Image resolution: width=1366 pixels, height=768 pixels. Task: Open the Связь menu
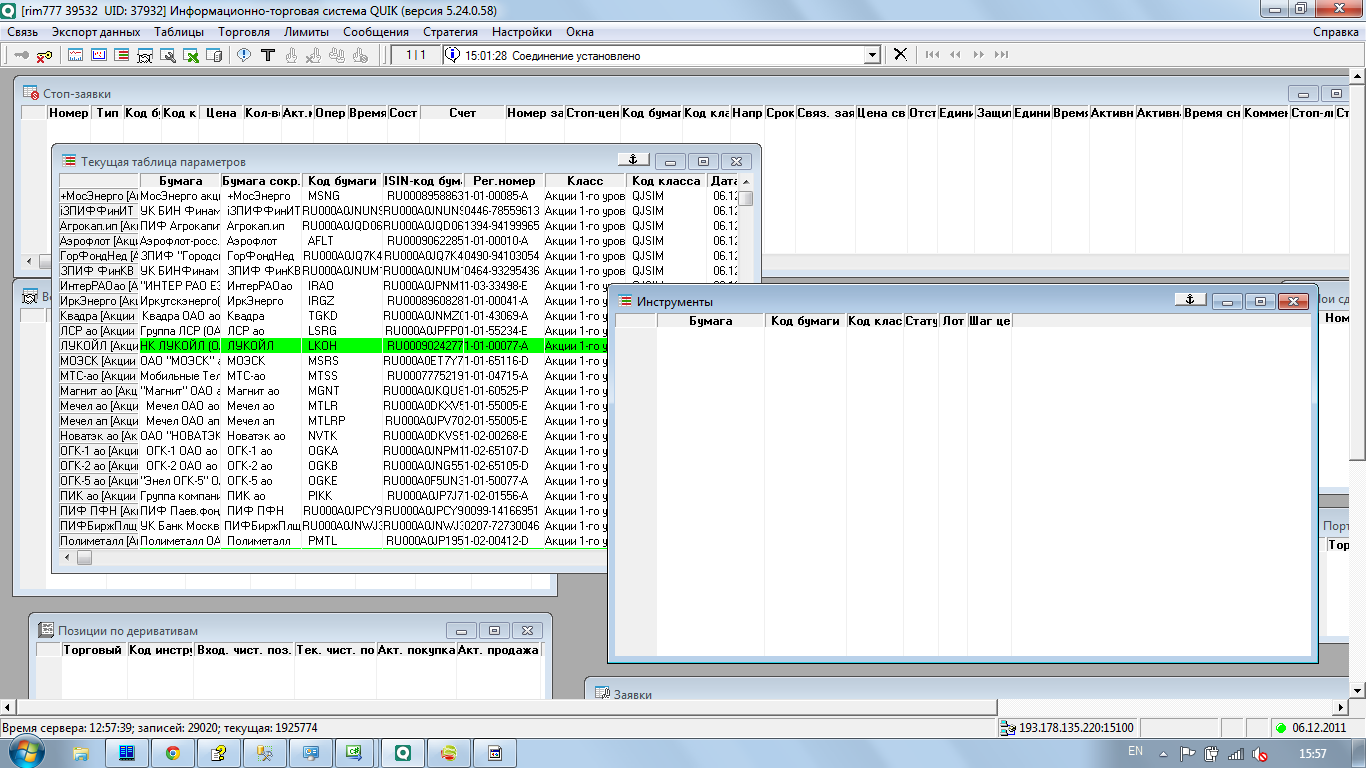[22, 32]
